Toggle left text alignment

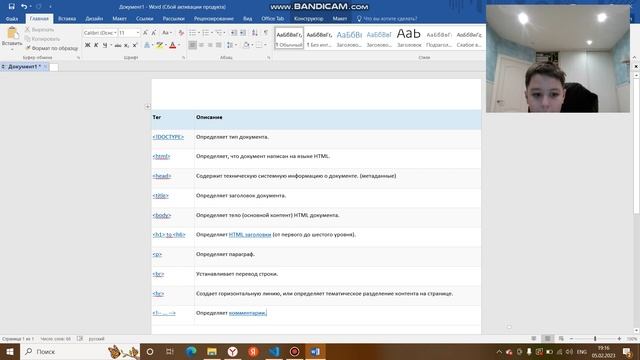coord(192,45)
